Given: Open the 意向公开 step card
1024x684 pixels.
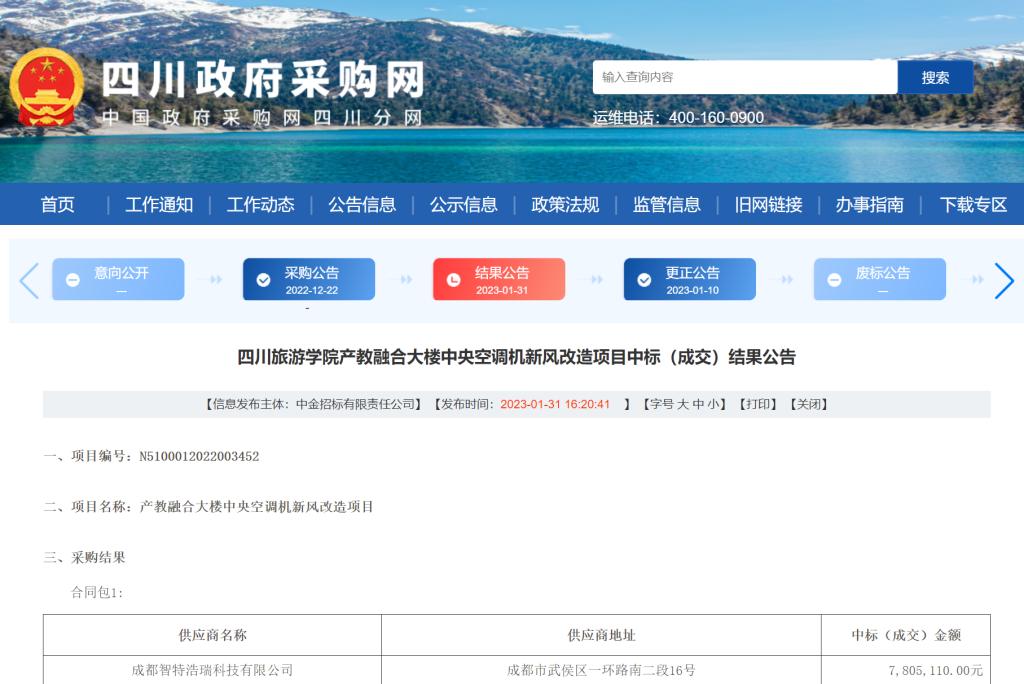Looking at the screenshot, I should (x=118, y=279).
